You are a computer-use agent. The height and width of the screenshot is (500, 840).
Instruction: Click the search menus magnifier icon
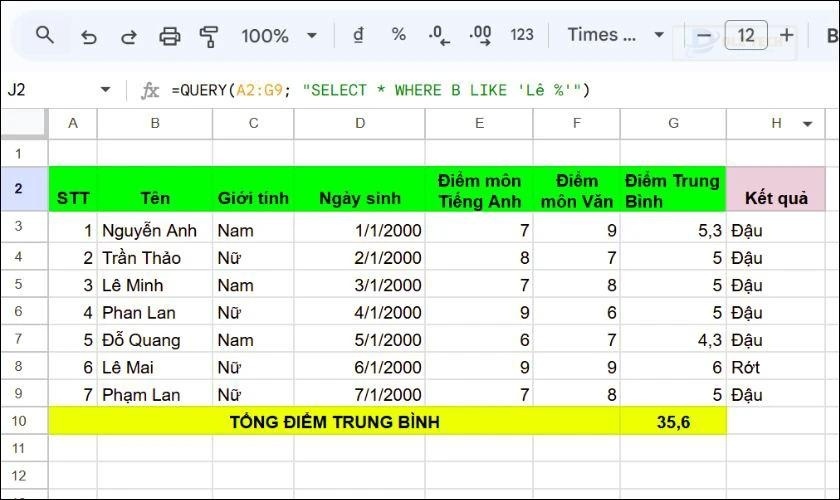pos(44,35)
